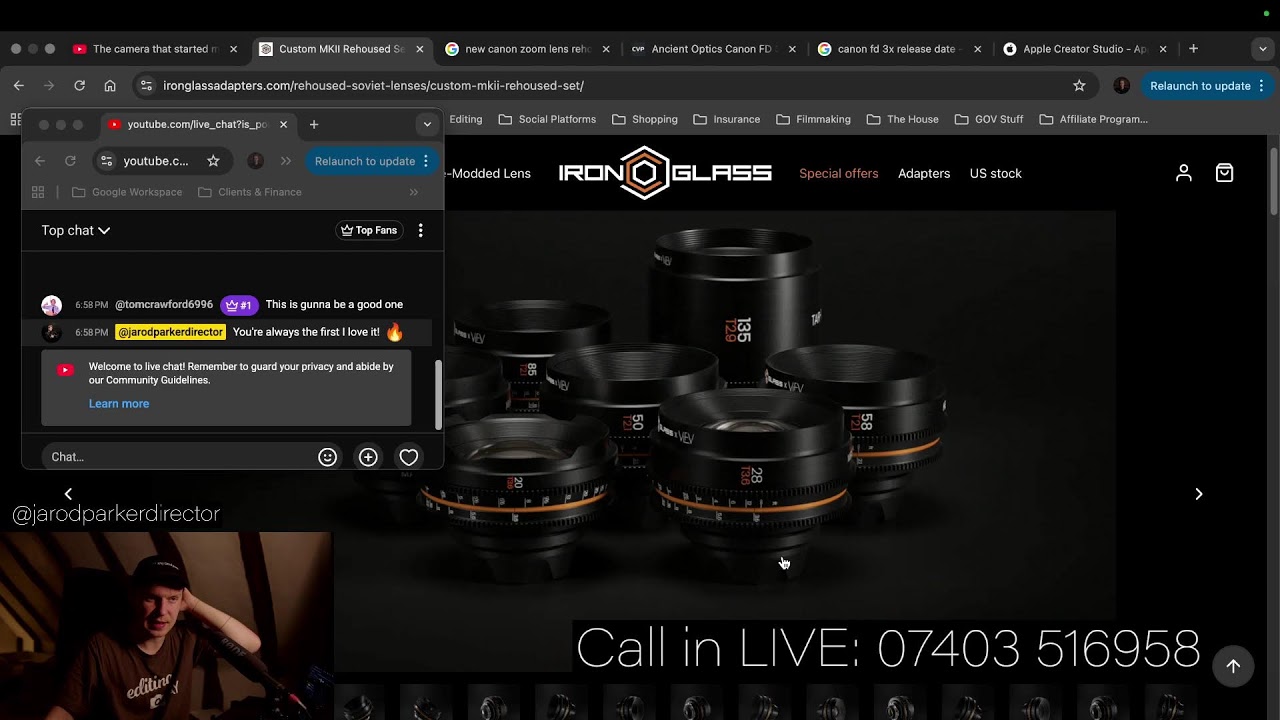
Task: Follow Learn more link in chat notice
Action: [119, 404]
